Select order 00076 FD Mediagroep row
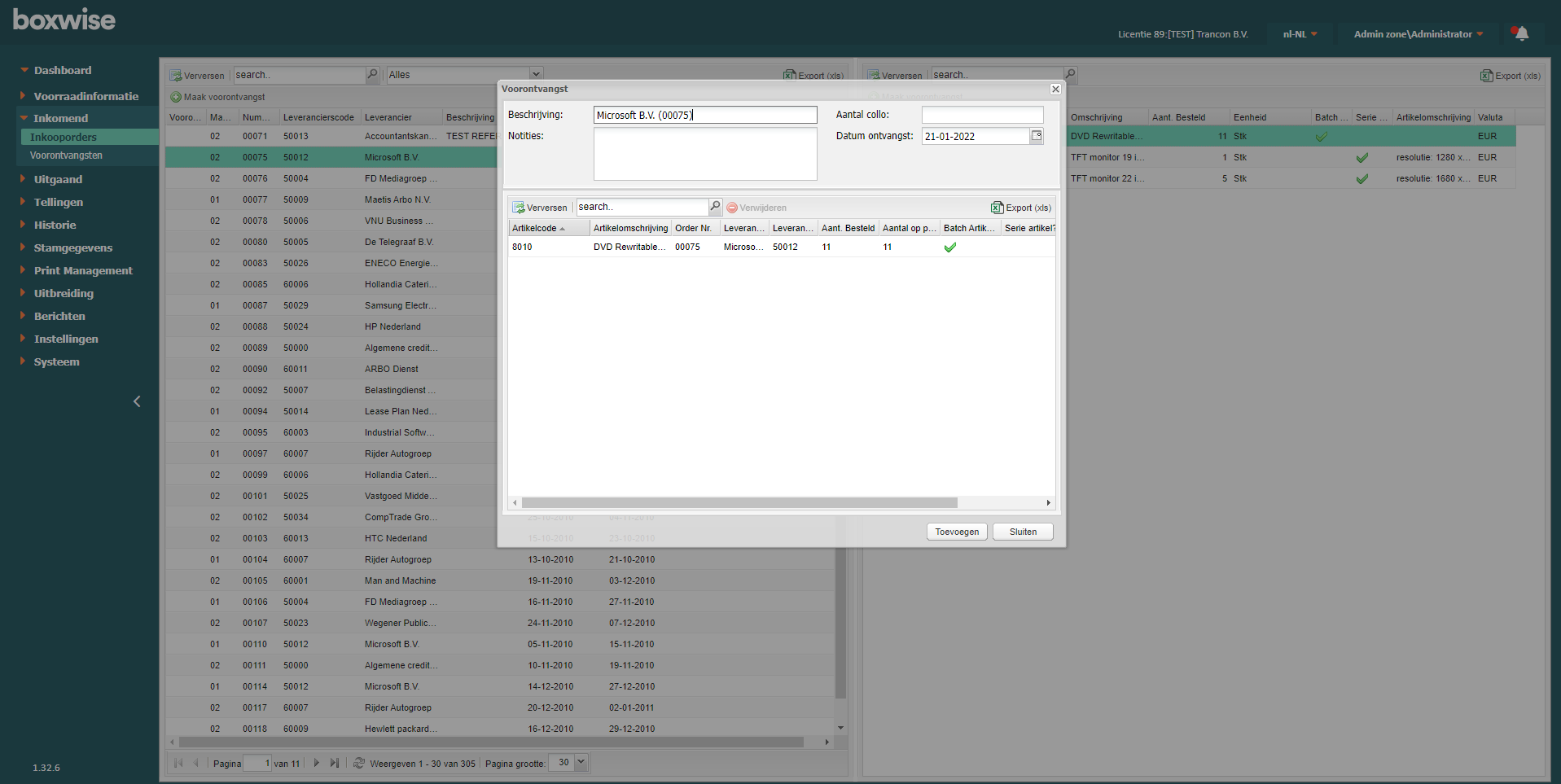This screenshot has width=1561, height=784. [331, 178]
